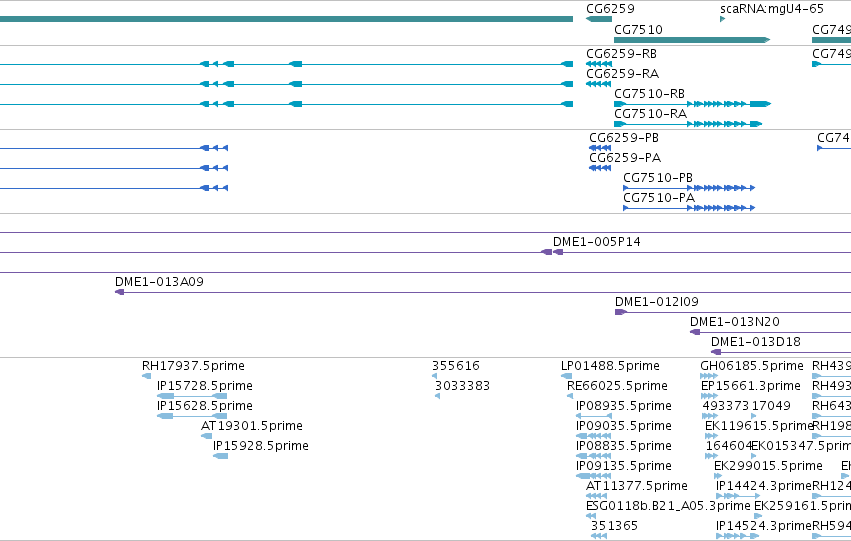Click the IP15728.5prime EST glyph
The image size is (851, 541).
(192, 396)
